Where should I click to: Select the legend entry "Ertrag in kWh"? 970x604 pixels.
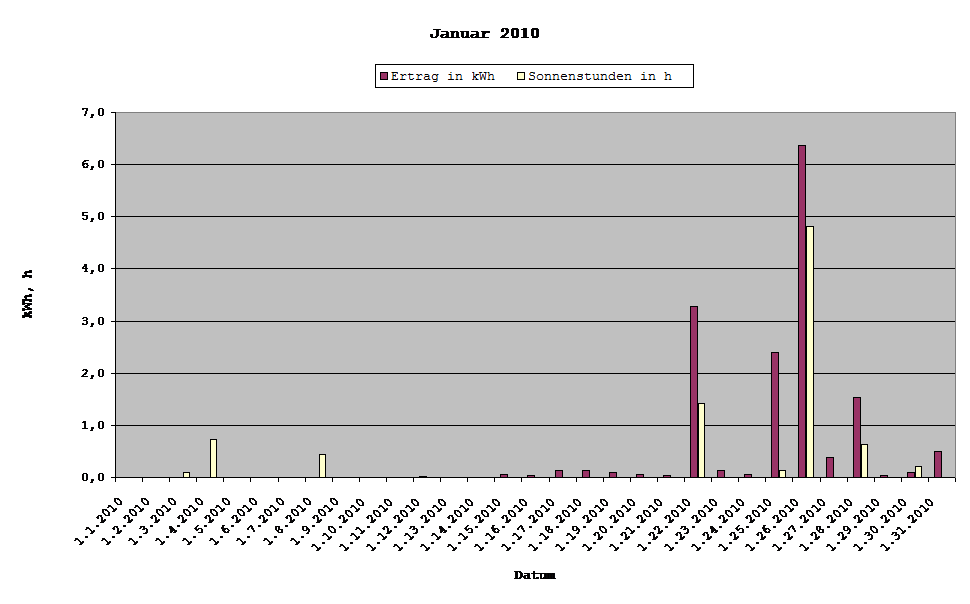click(x=443, y=75)
